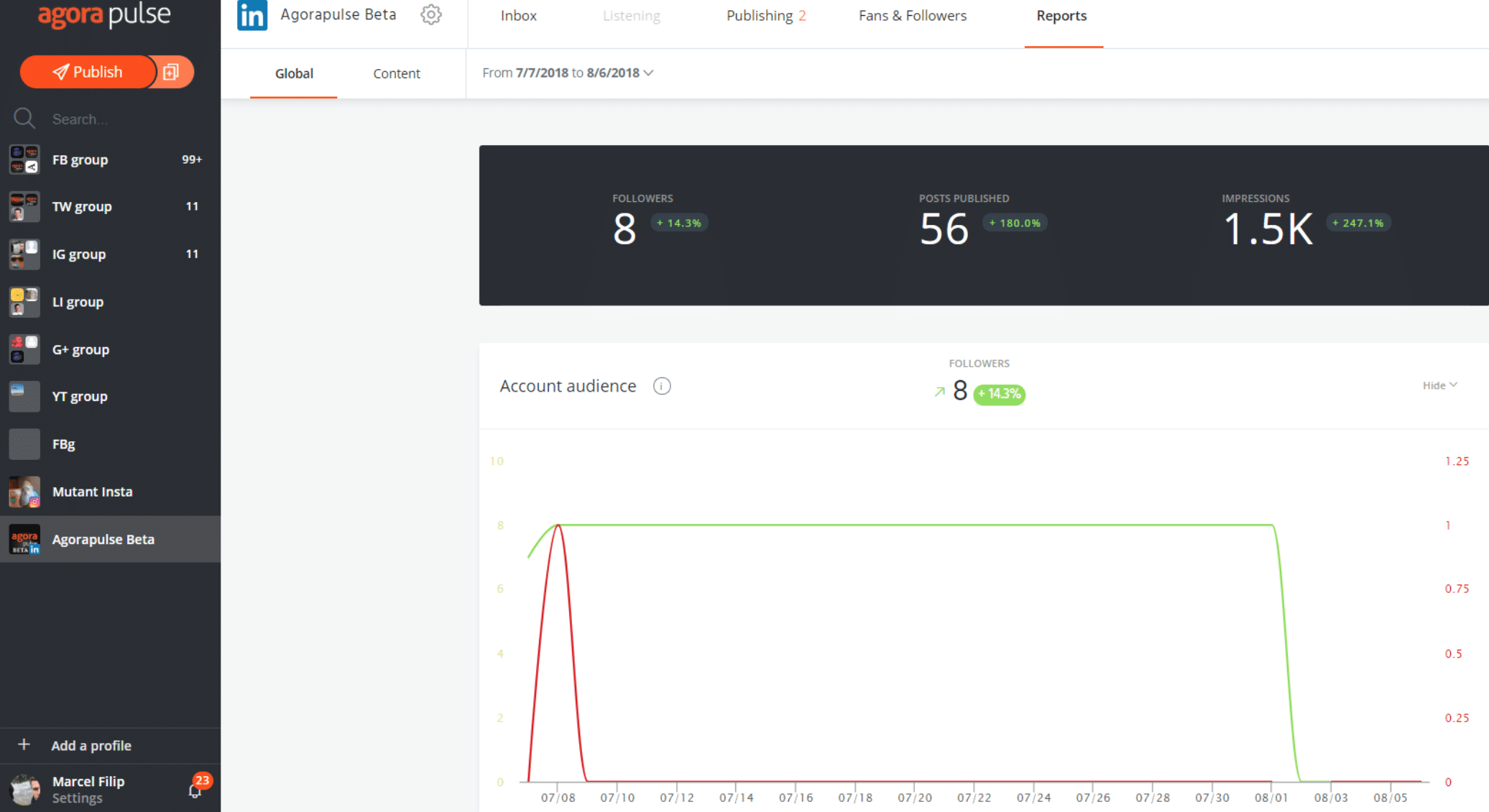The height and width of the screenshot is (812, 1489).
Task: Select Agorapulse Beta profile in sidebar
Action: point(110,540)
